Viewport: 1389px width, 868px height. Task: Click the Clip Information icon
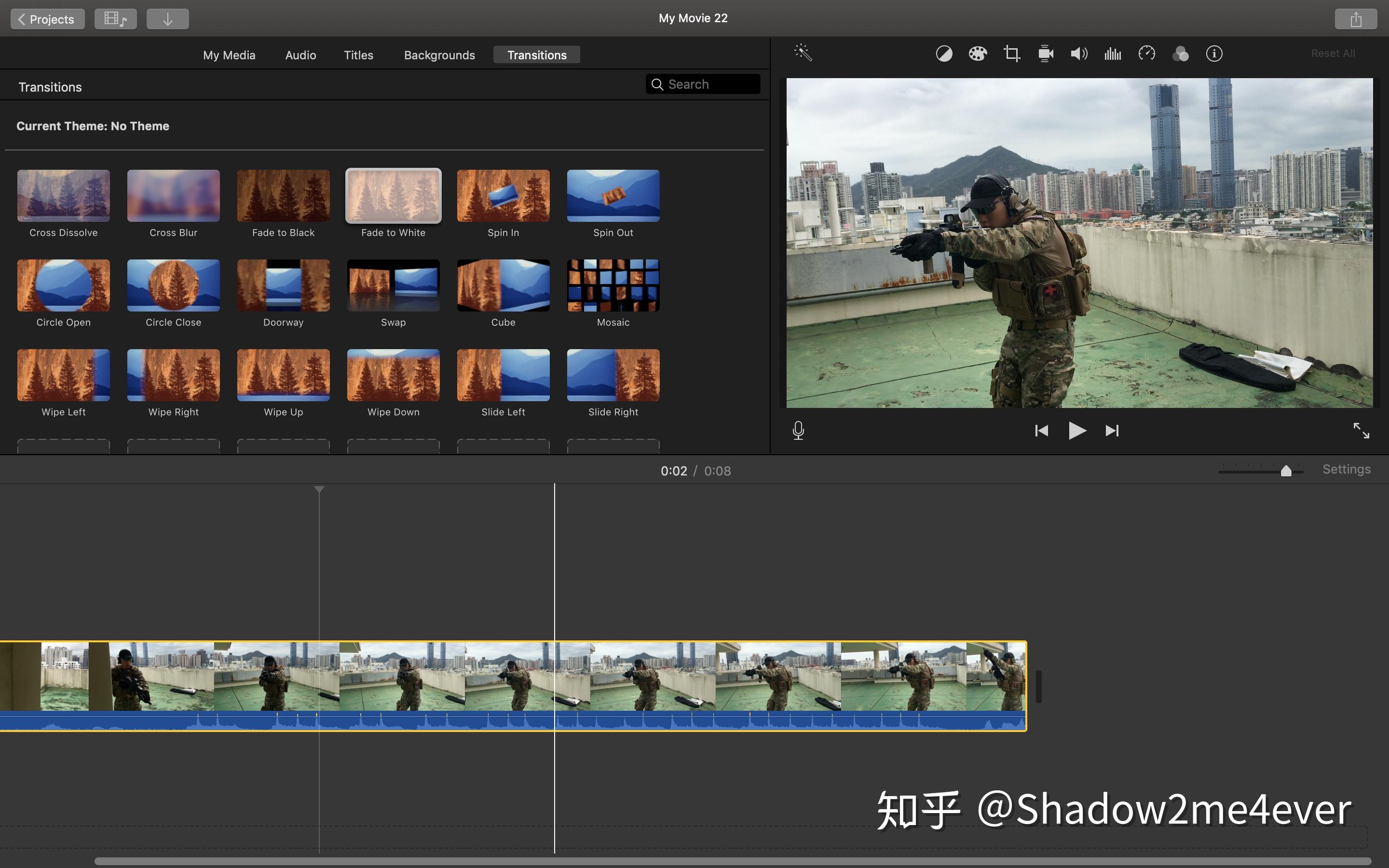1214,53
